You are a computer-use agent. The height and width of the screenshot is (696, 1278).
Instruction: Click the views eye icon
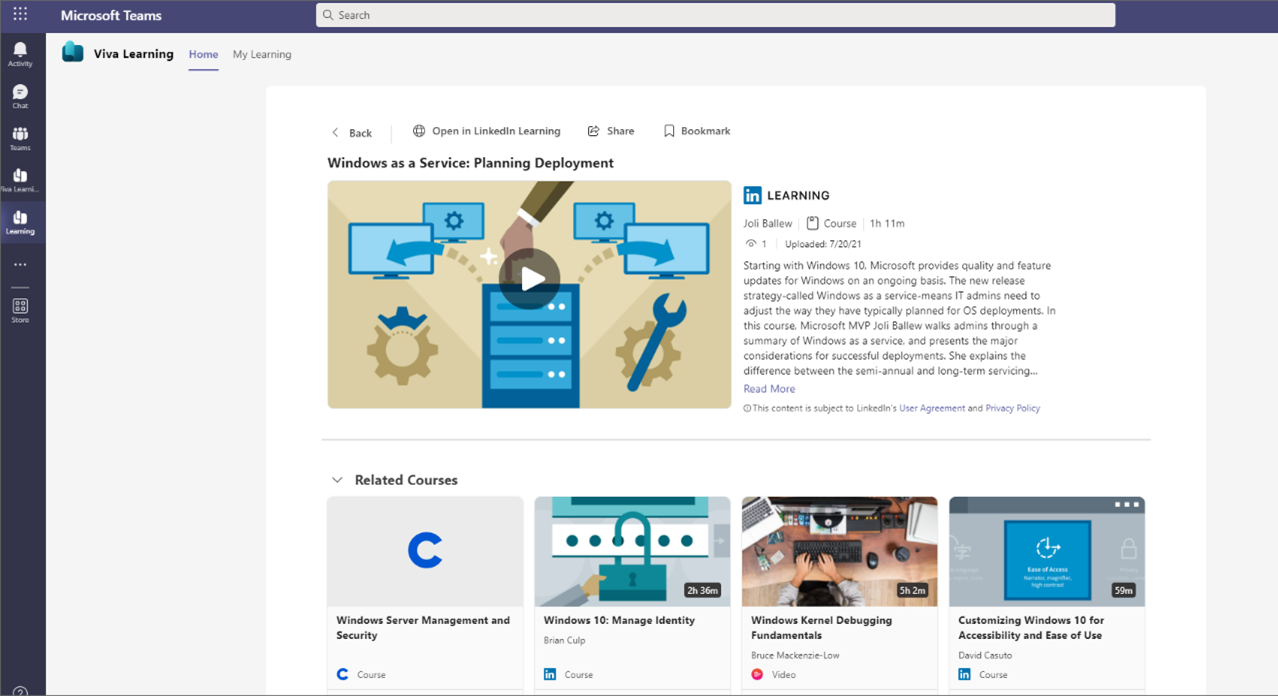click(751, 244)
